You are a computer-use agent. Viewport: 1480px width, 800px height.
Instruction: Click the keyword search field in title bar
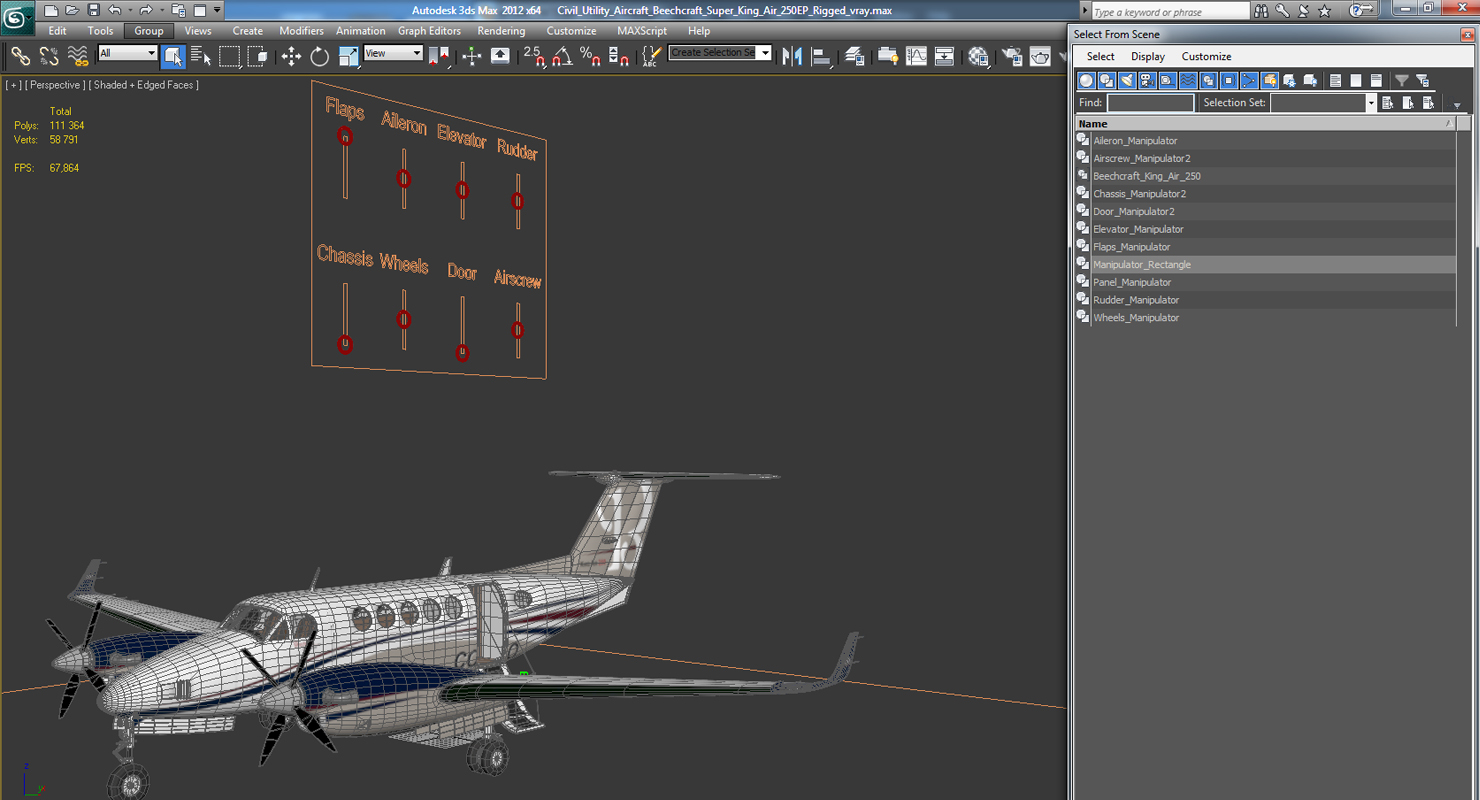(x=1170, y=11)
